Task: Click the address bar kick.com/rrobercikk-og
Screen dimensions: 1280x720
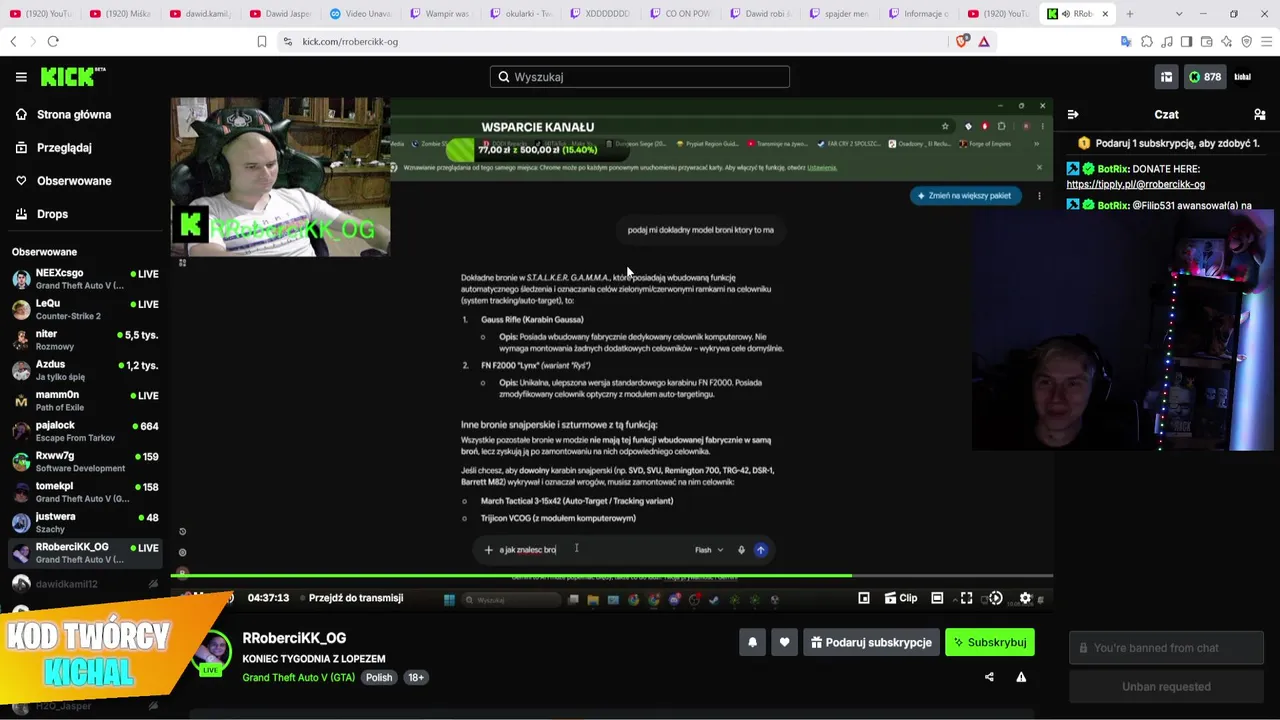Action: (610, 41)
